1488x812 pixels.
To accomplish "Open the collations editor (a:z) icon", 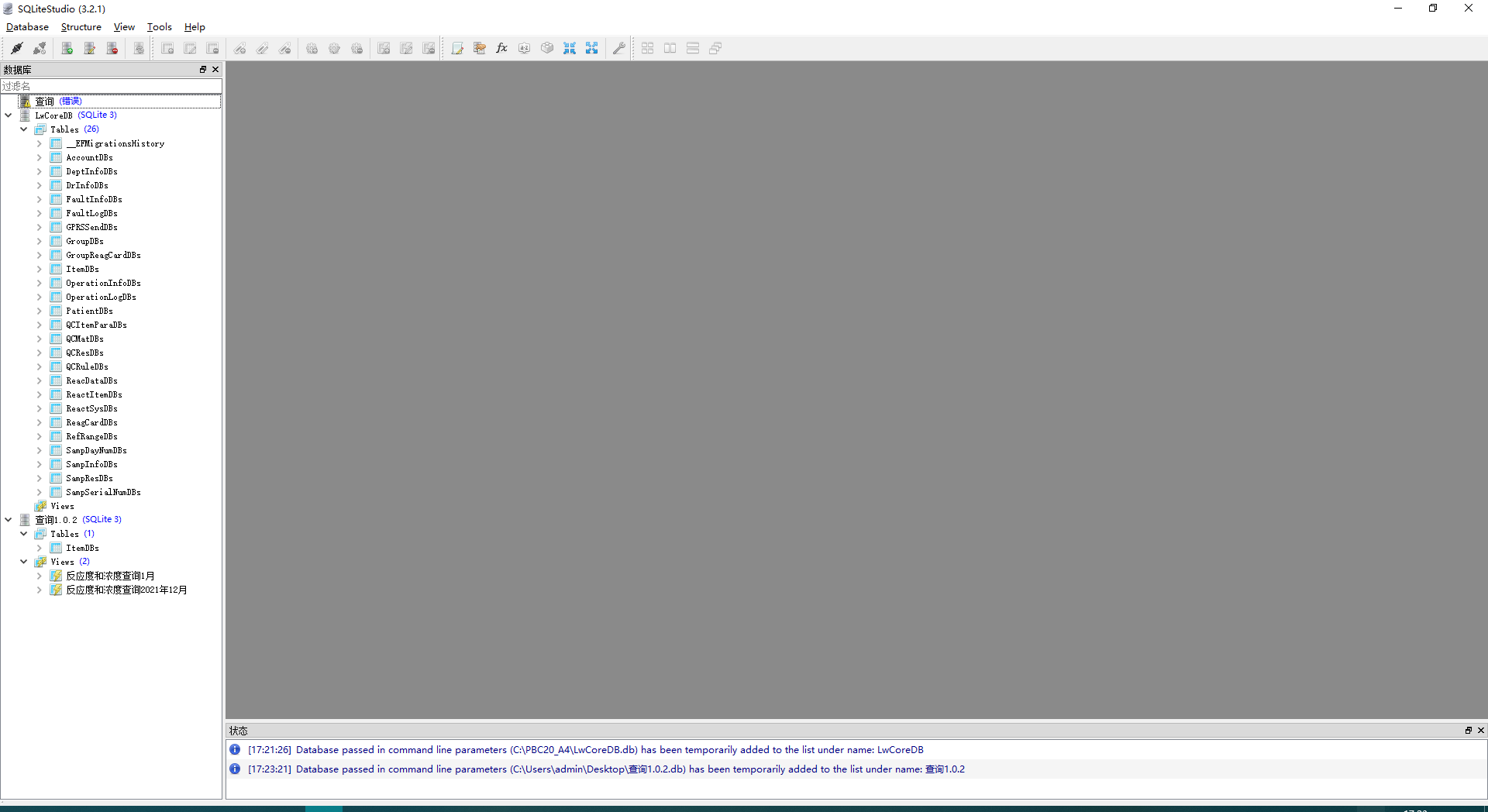I will click(x=525, y=48).
